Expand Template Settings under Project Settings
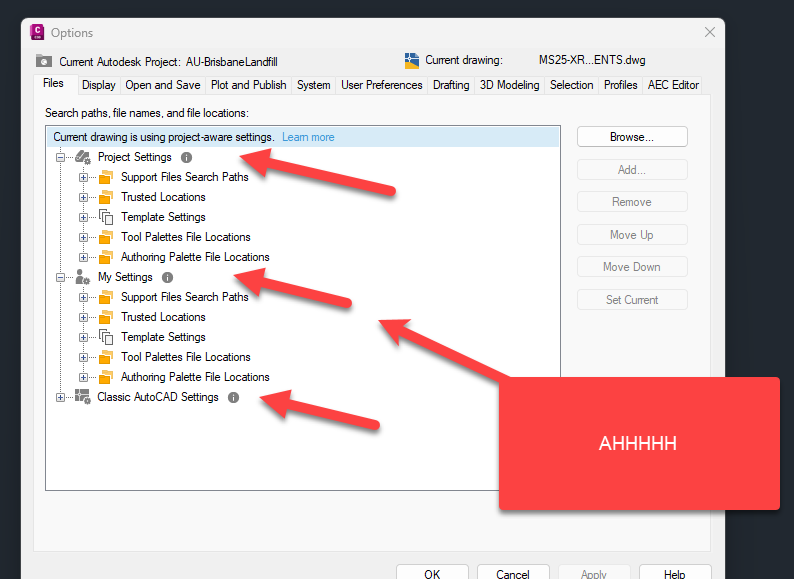This screenshot has width=794, height=579. (x=84, y=217)
